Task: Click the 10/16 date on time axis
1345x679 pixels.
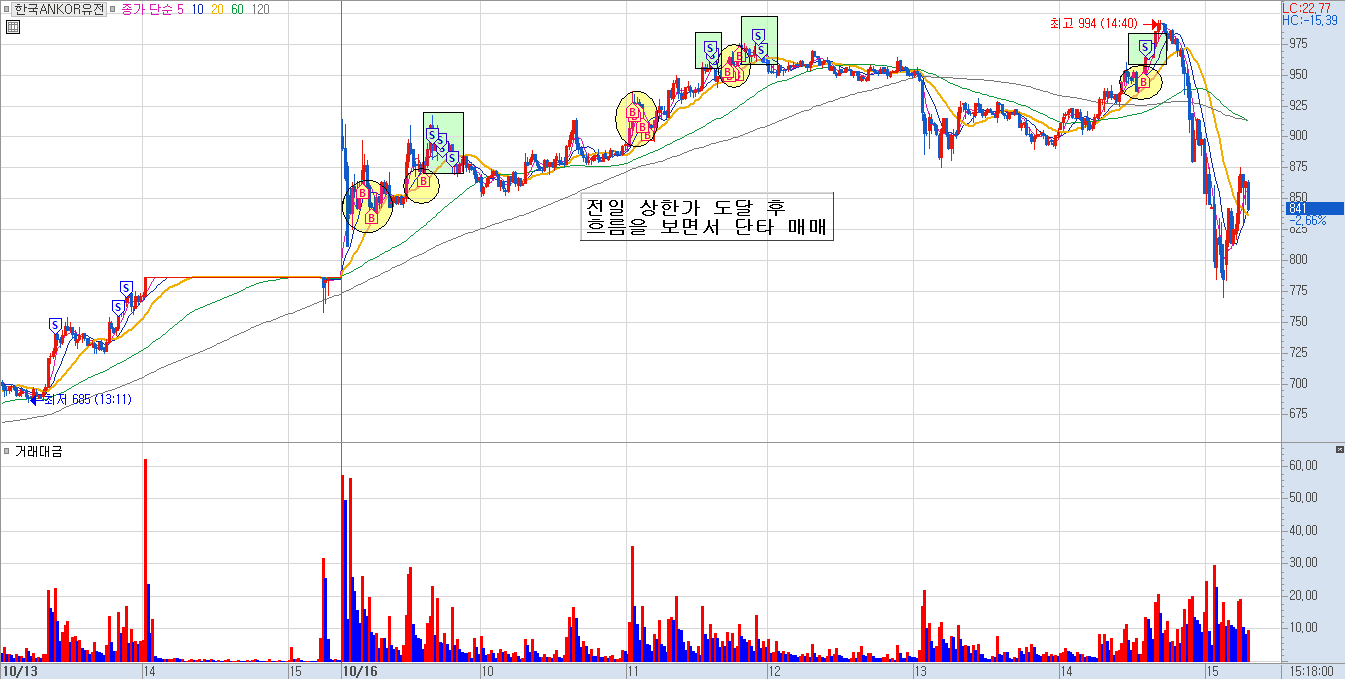Action: [x=359, y=671]
